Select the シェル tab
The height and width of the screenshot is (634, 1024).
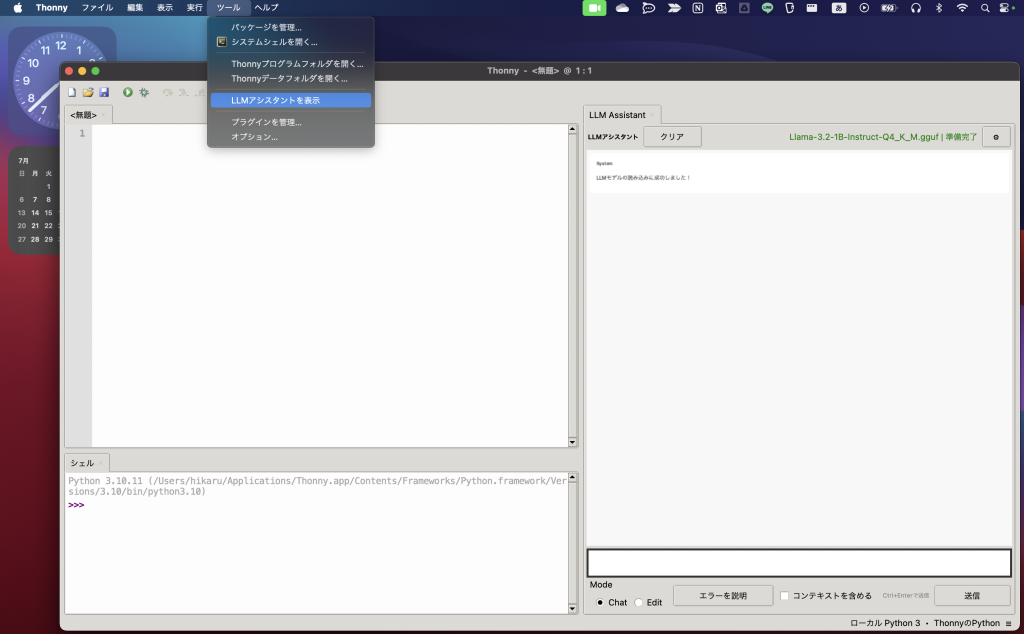click(82, 464)
